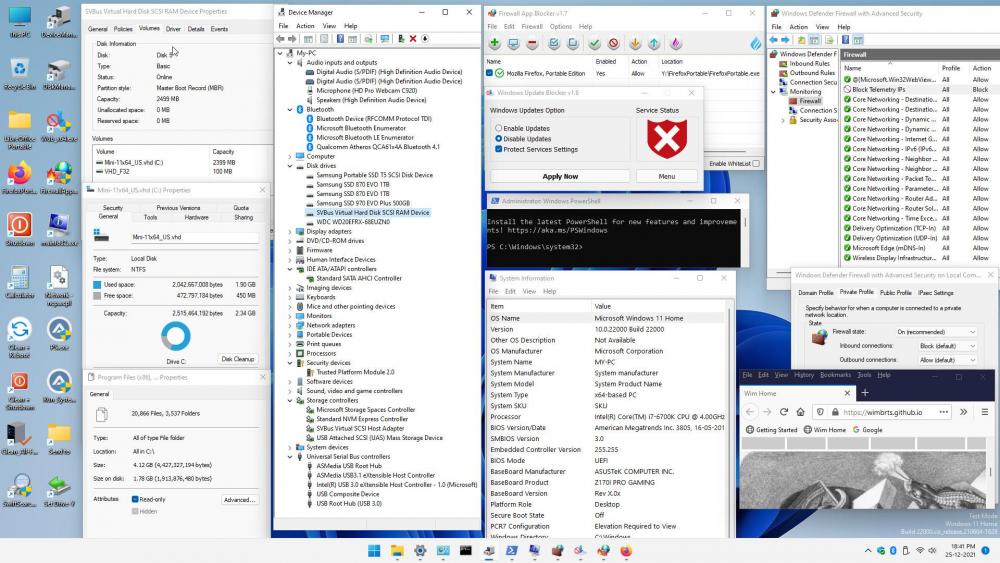Screen dimensions: 1000x563
Task: Click the green plus Add Application icon in Firewall App Blocker
Action: [494, 43]
